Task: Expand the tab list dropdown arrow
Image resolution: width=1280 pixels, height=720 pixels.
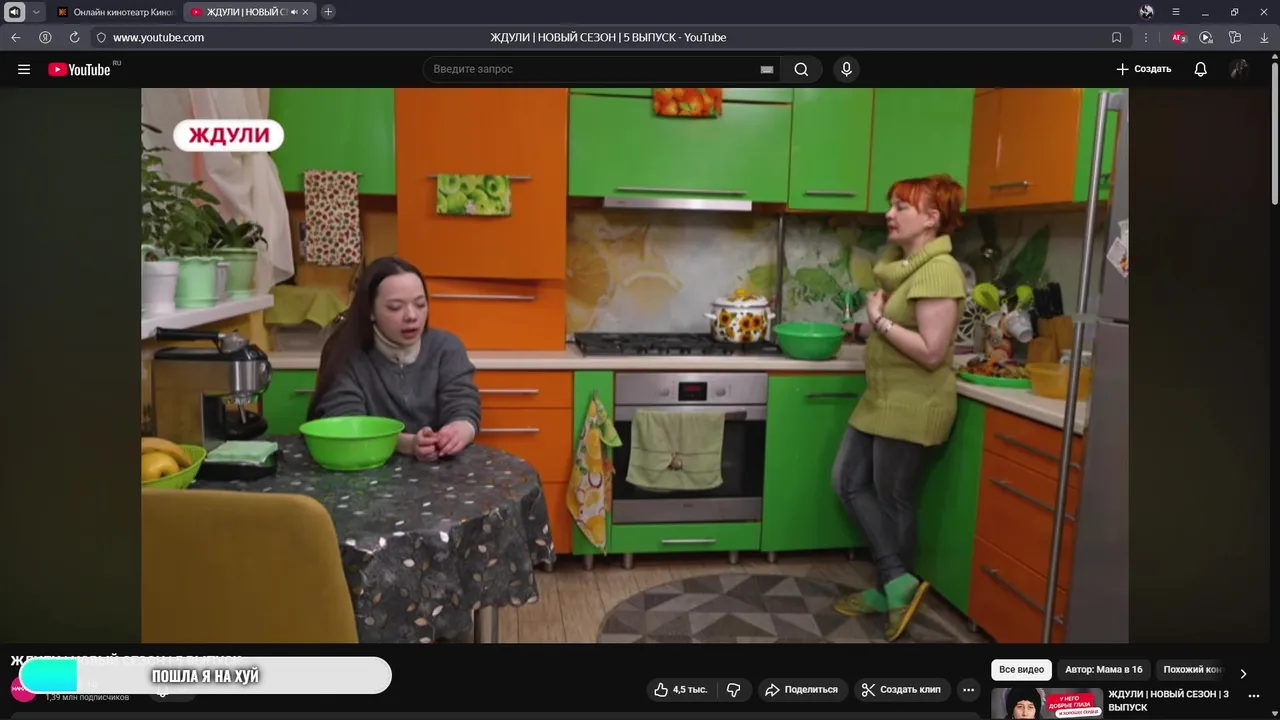Action: [x=37, y=12]
